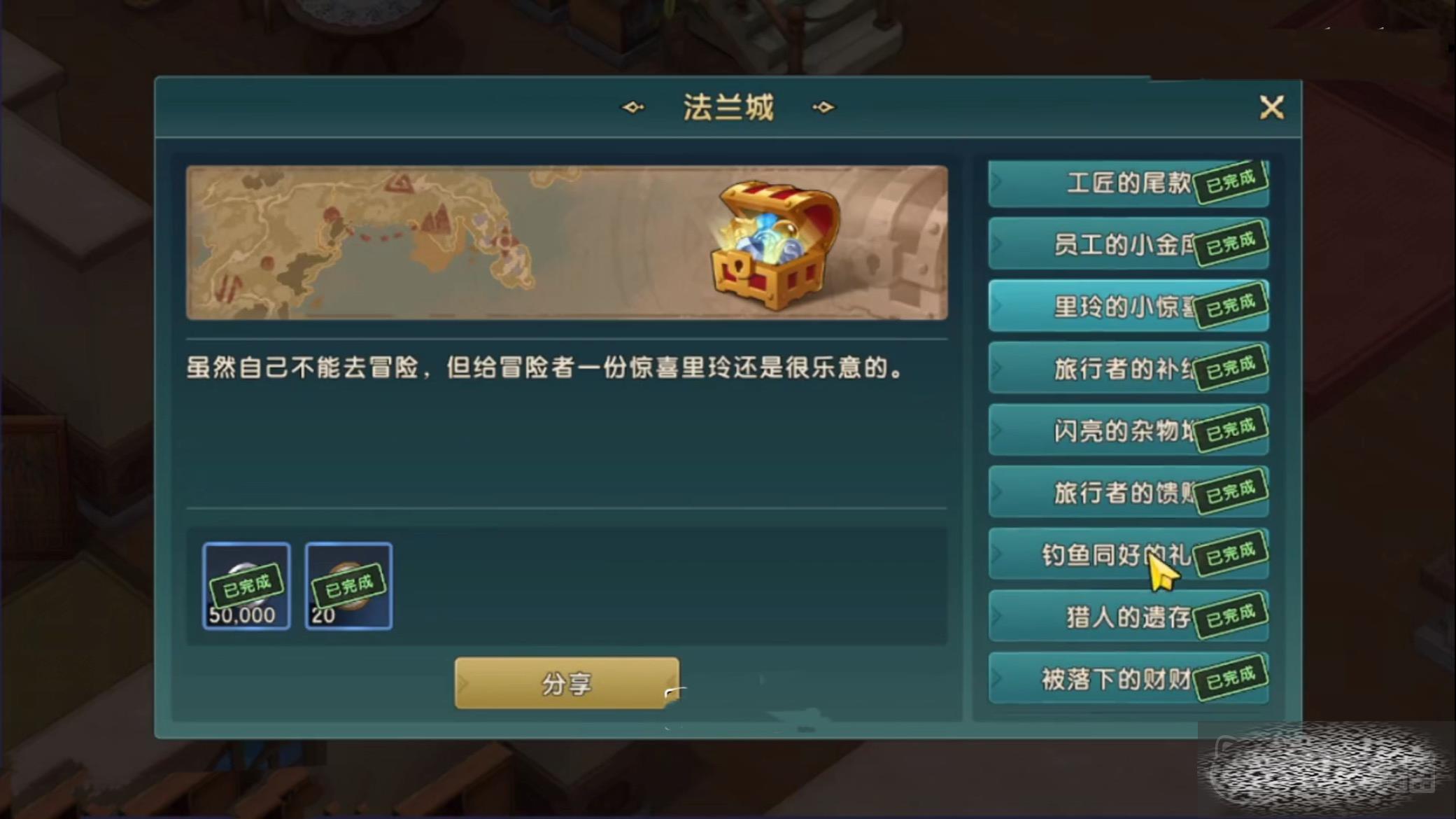
Task: Click the bronze coin 20 reward icon
Action: click(348, 586)
